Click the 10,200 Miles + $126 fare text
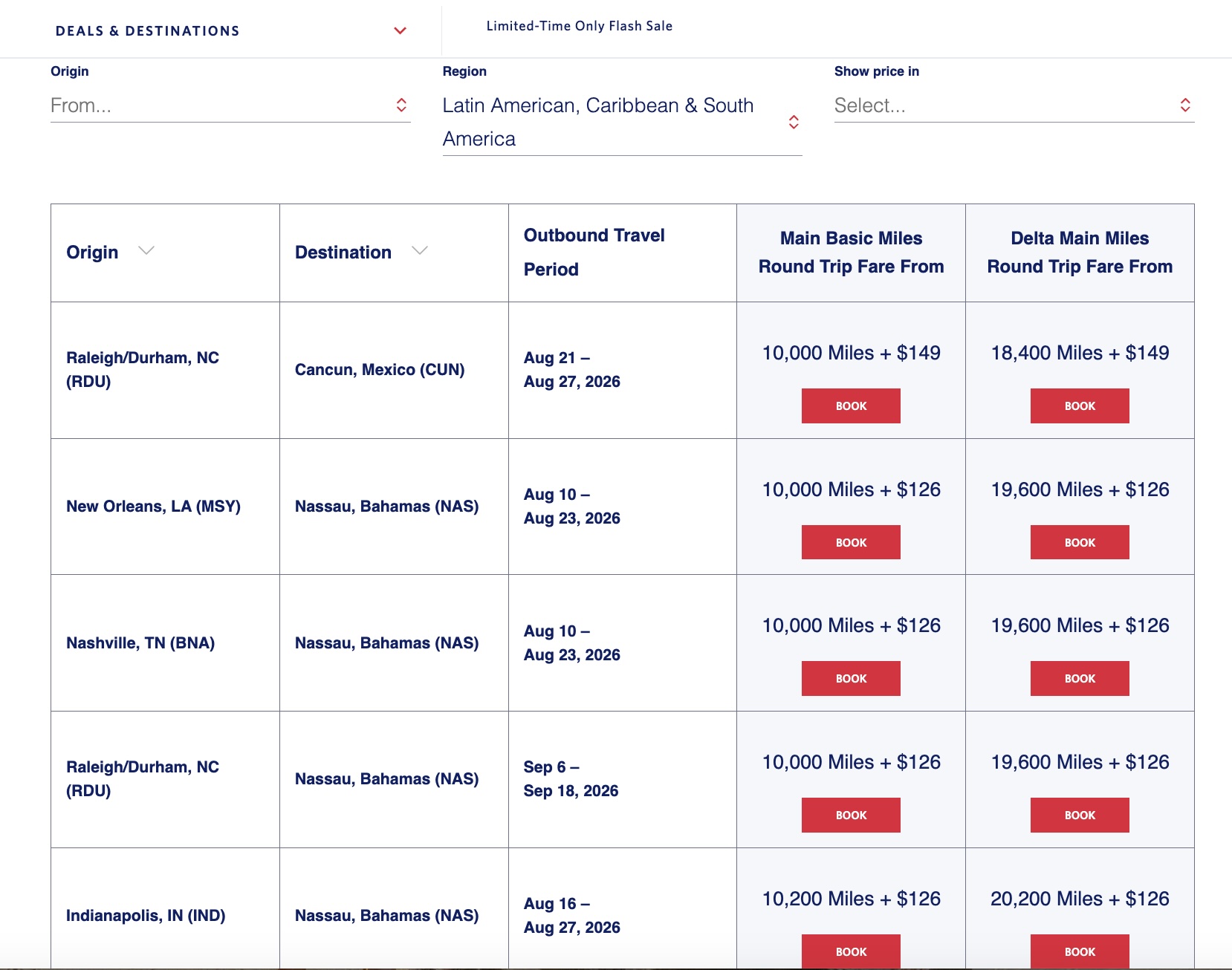The height and width of the screenshot is (970, 1232). pos(851,899)
